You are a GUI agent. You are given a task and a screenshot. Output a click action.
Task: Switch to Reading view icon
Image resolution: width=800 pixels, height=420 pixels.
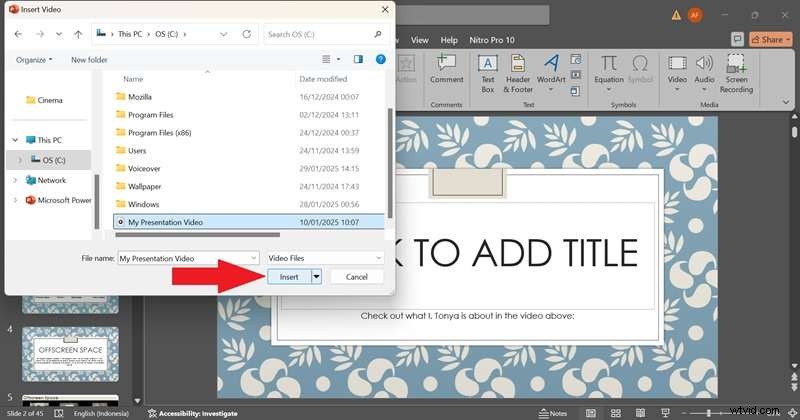point(640,413)
